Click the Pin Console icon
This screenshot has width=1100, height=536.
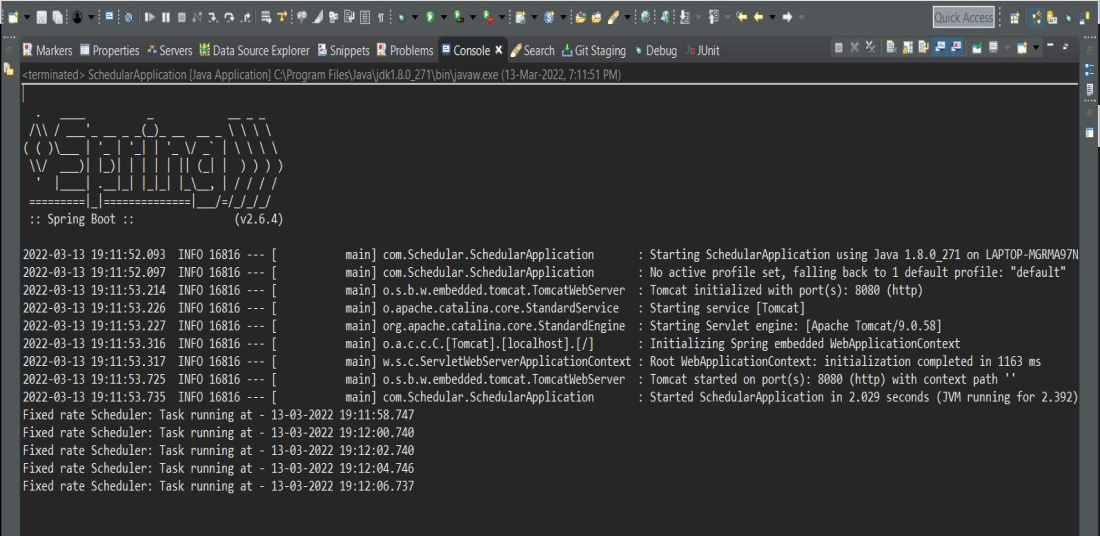click(x=977, y=47)
